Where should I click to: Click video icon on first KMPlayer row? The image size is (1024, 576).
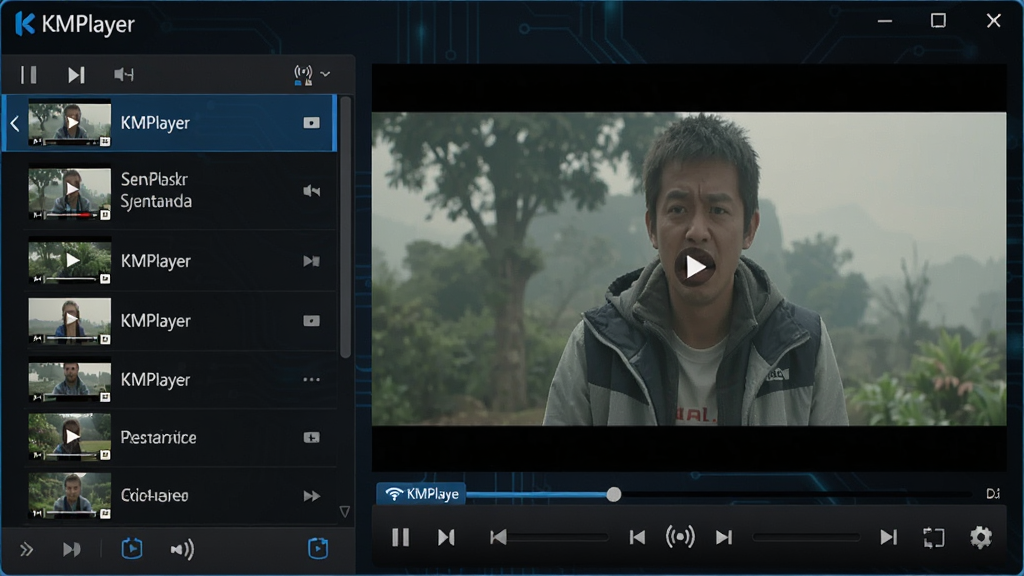point(312,123)
